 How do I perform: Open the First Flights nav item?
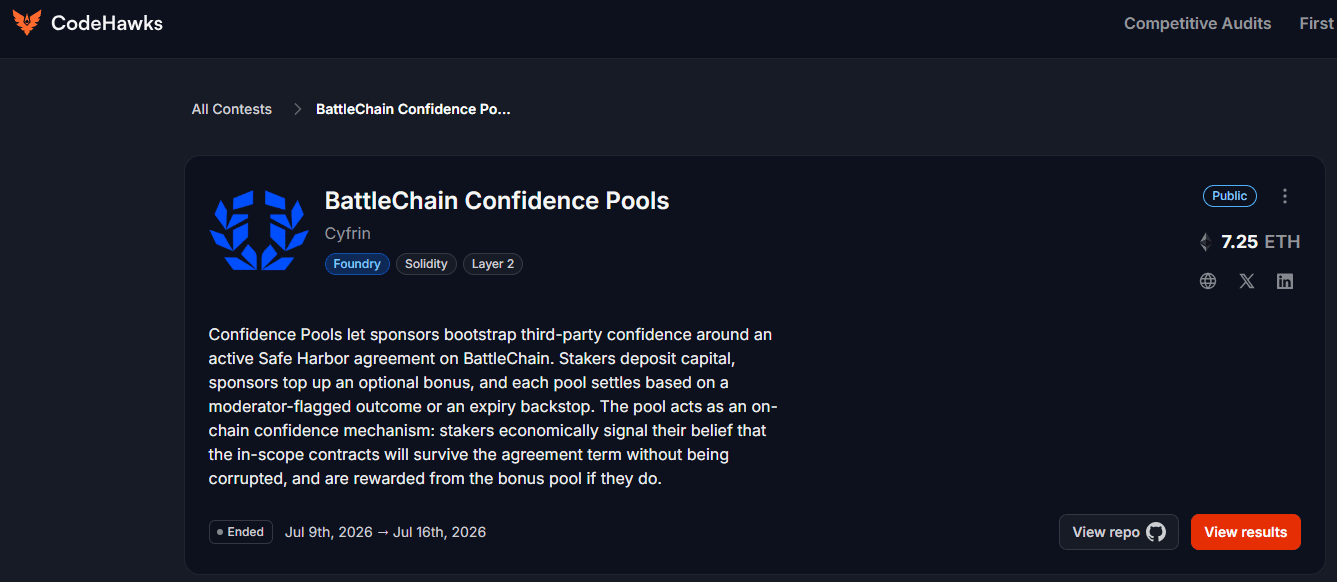point(1317,23)
